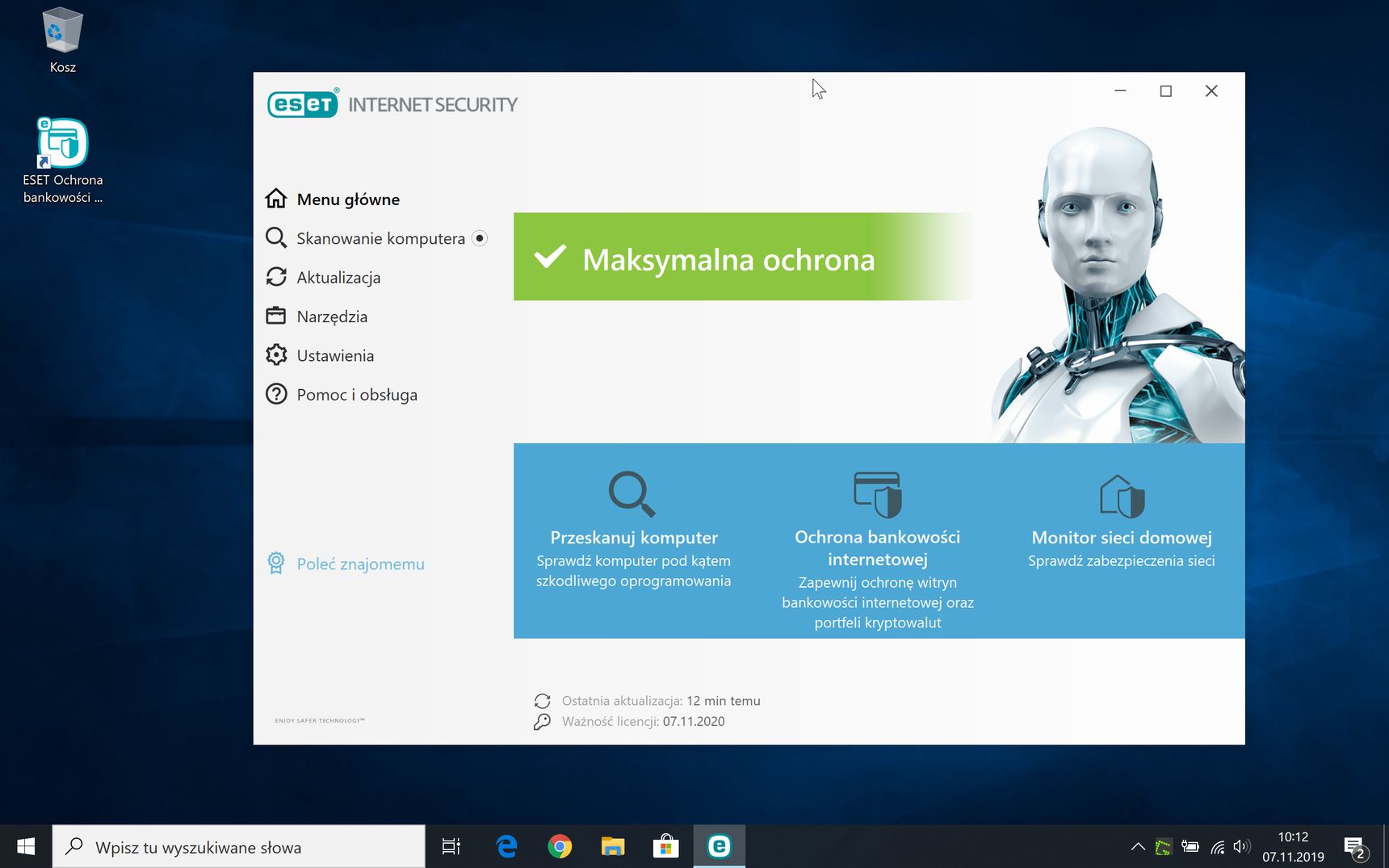This screenshot has width=1389, height=868.
Task: Open Task View on the taskbar
Action: [451, 846]
